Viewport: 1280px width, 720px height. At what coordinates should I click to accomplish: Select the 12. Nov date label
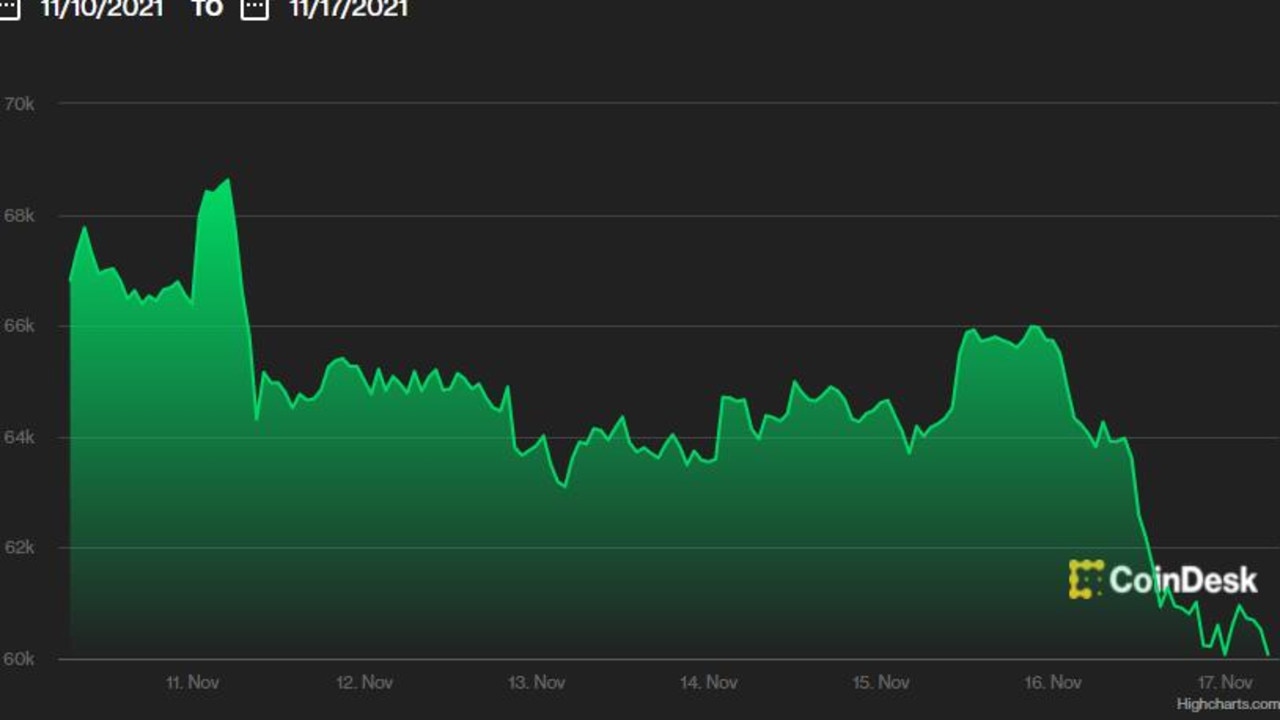click(x=364, y=683)
